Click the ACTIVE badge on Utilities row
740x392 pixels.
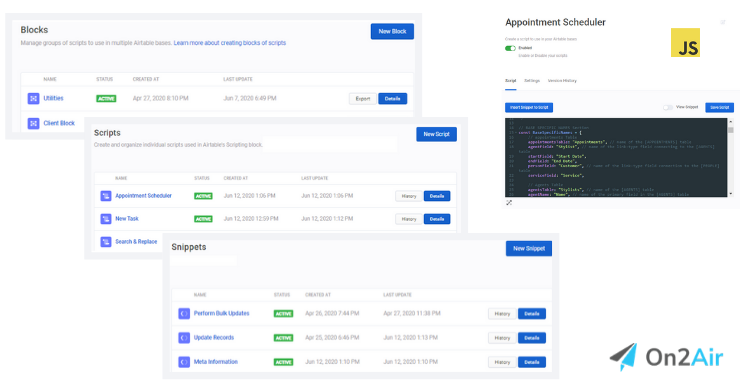pyautogui.click(x=106, y=99)
